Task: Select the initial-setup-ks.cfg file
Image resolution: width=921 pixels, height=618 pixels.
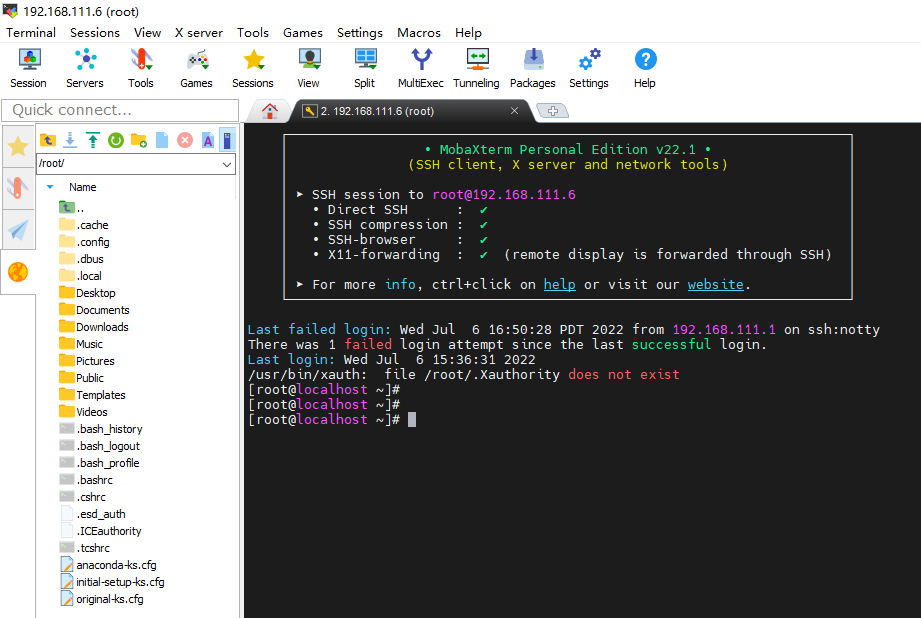Action: pyautogui.click(x=112, y=582)
